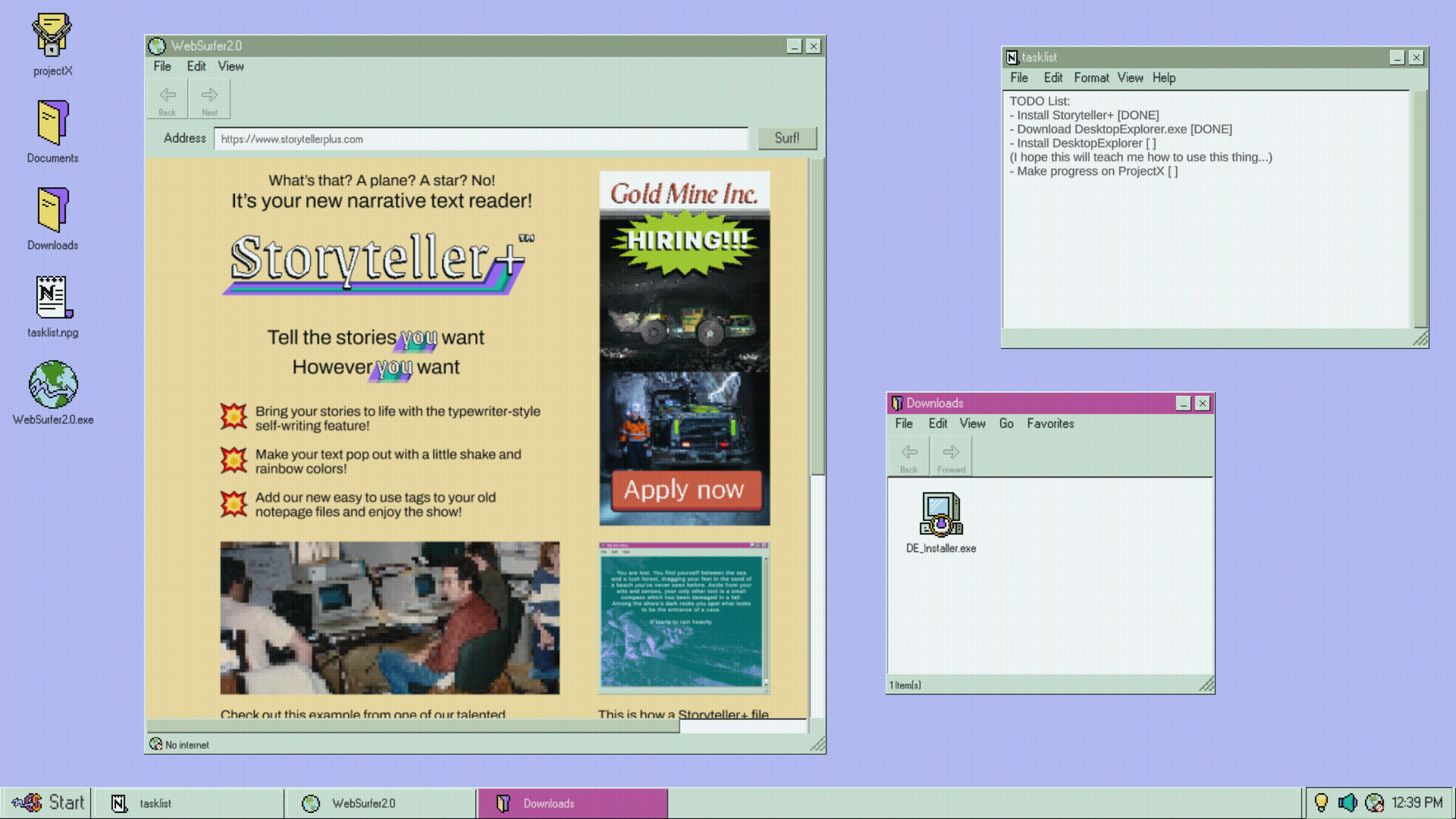Open the Format menu in tasklist
Screen dimensions: 1456x819
click(x=1091, y=77)
